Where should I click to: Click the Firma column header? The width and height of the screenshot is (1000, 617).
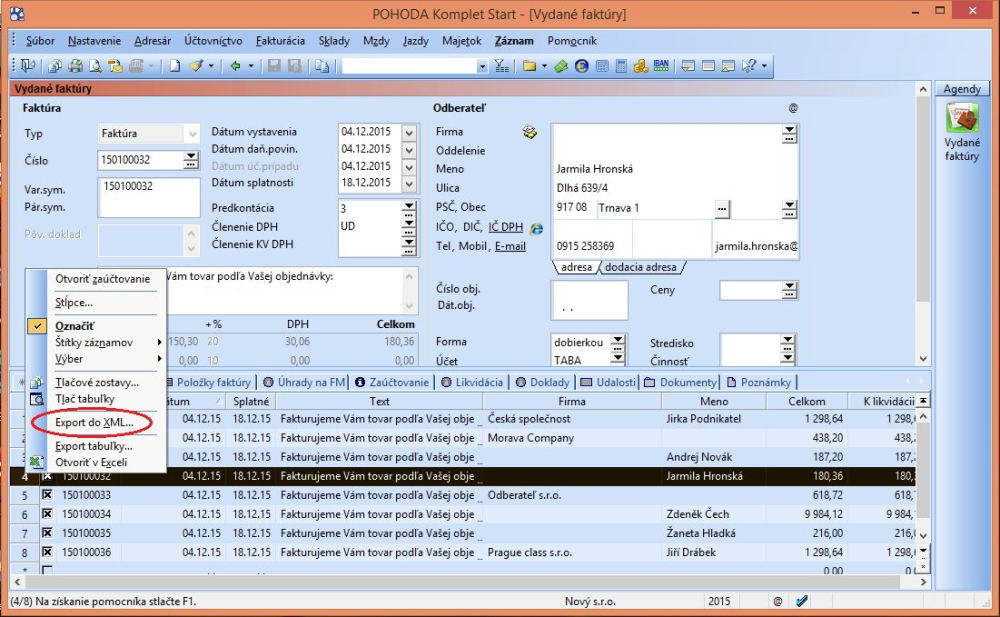pyautogui.click(x=571, y=401)
